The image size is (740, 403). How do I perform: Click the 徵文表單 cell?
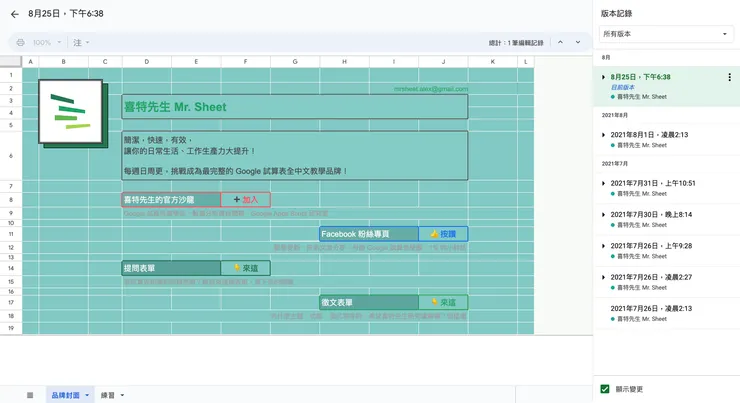tap(369, 302)
